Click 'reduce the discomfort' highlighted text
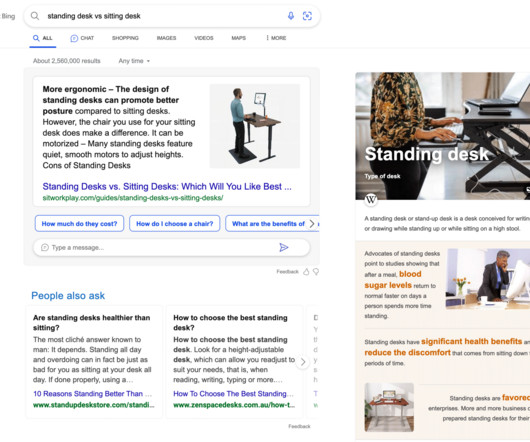The width and height of the screenshot is (530, 442). (x=407, y=352)
